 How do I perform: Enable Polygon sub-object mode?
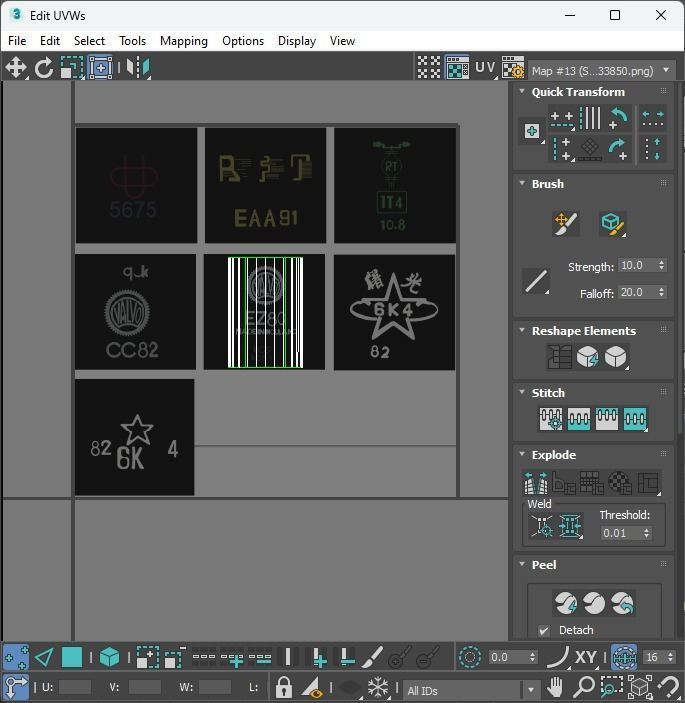pos(72,658)
